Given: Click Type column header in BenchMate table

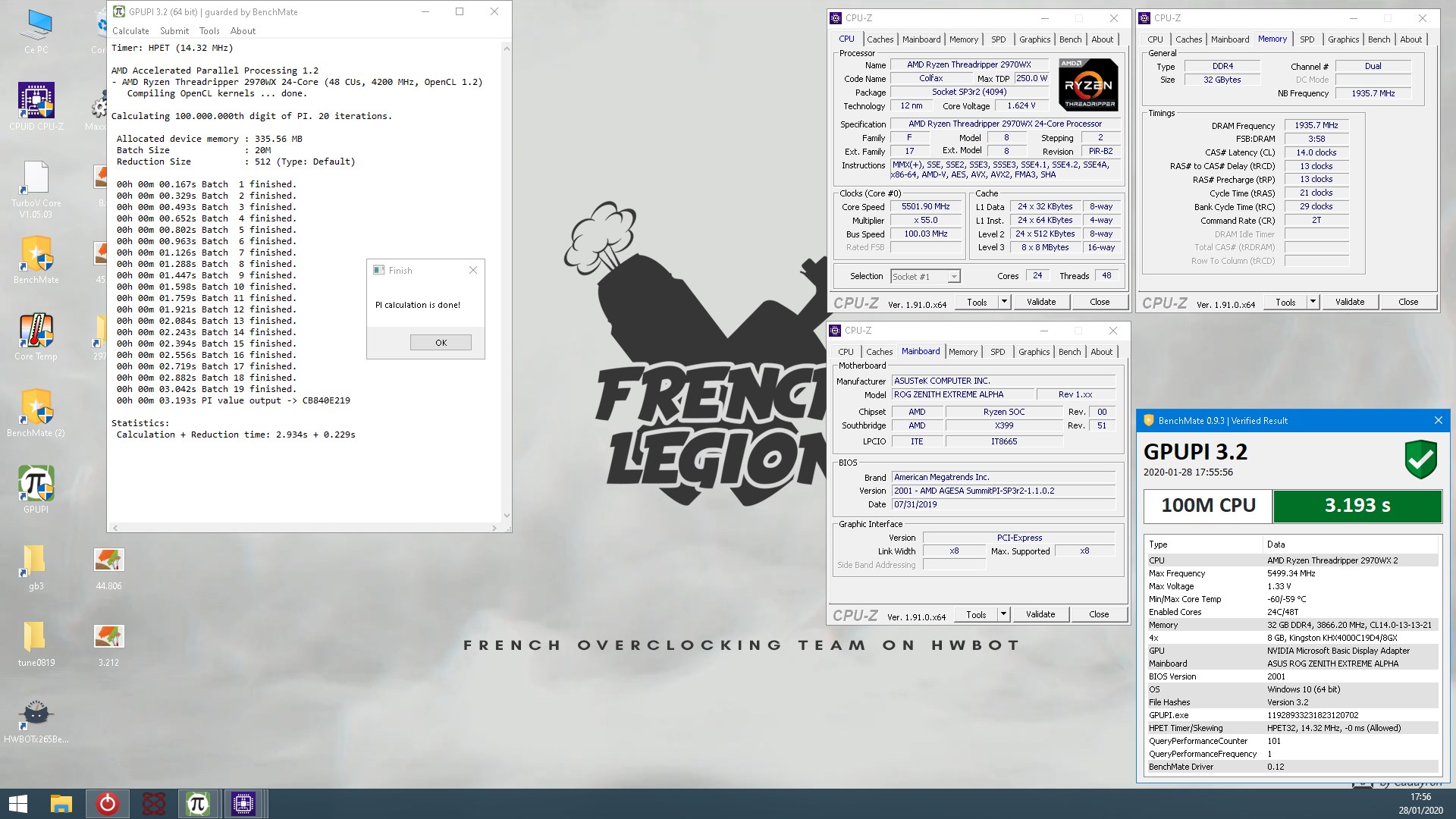Looking at the screenshot, I should [1203, 544].
